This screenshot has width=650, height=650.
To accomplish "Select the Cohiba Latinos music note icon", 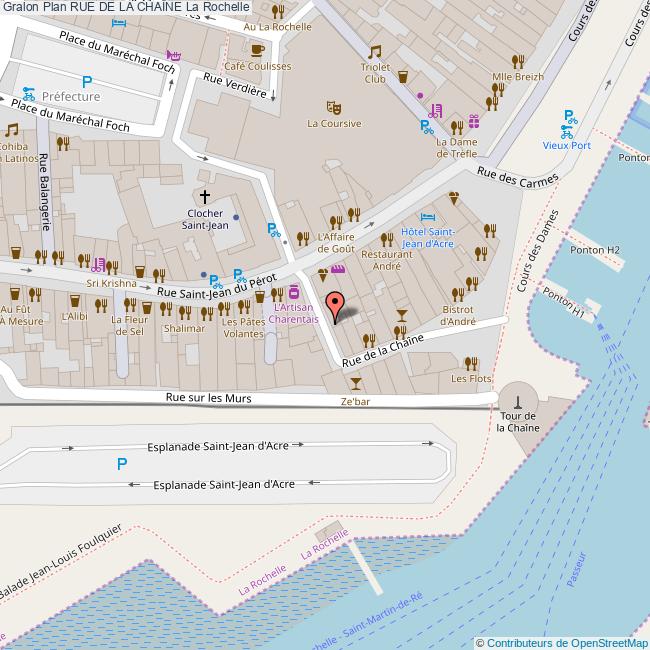I will (12, 130).
